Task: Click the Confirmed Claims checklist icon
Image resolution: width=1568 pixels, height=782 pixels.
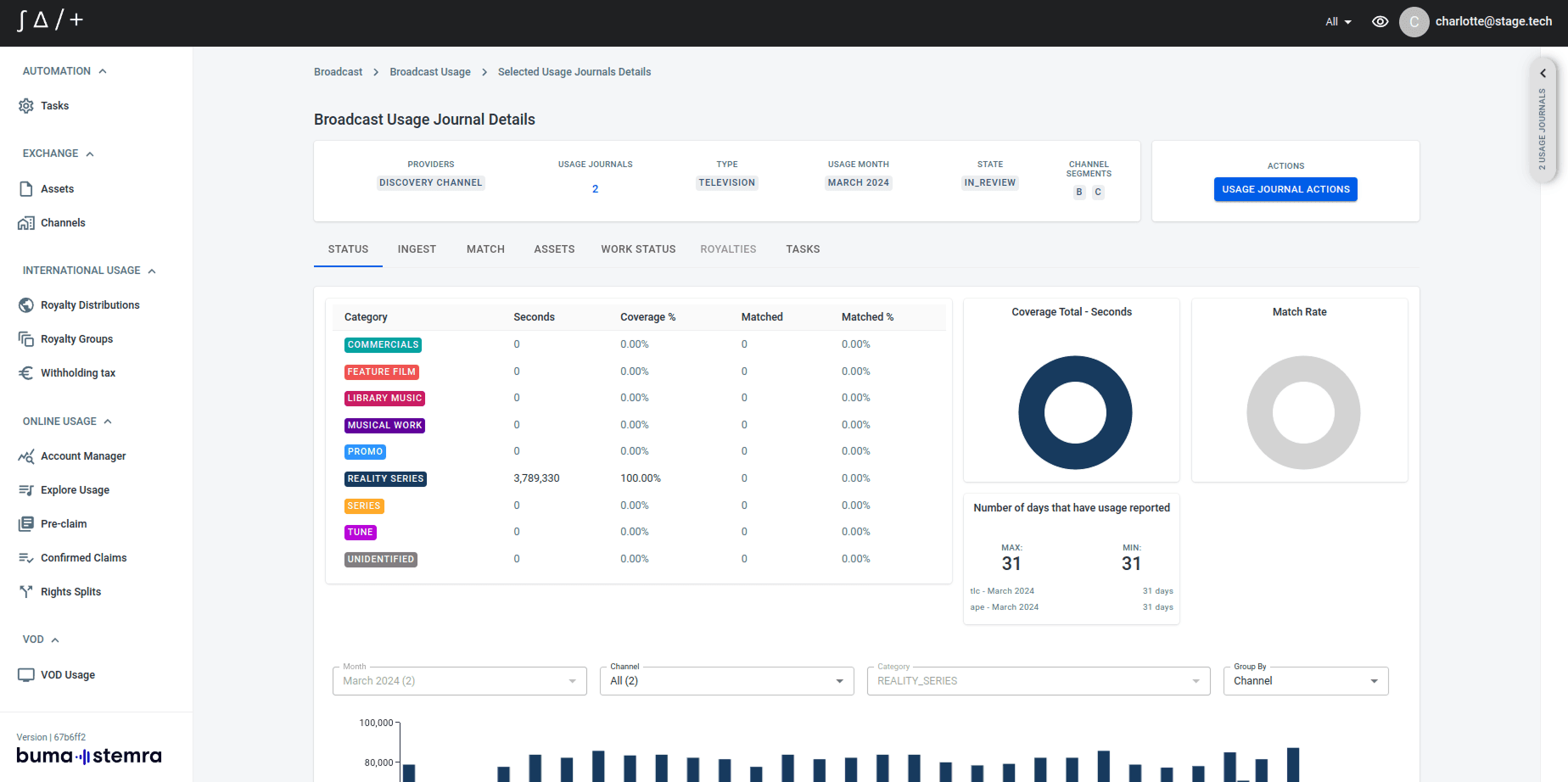Action: pyautogui.click(x=26, y=558)
